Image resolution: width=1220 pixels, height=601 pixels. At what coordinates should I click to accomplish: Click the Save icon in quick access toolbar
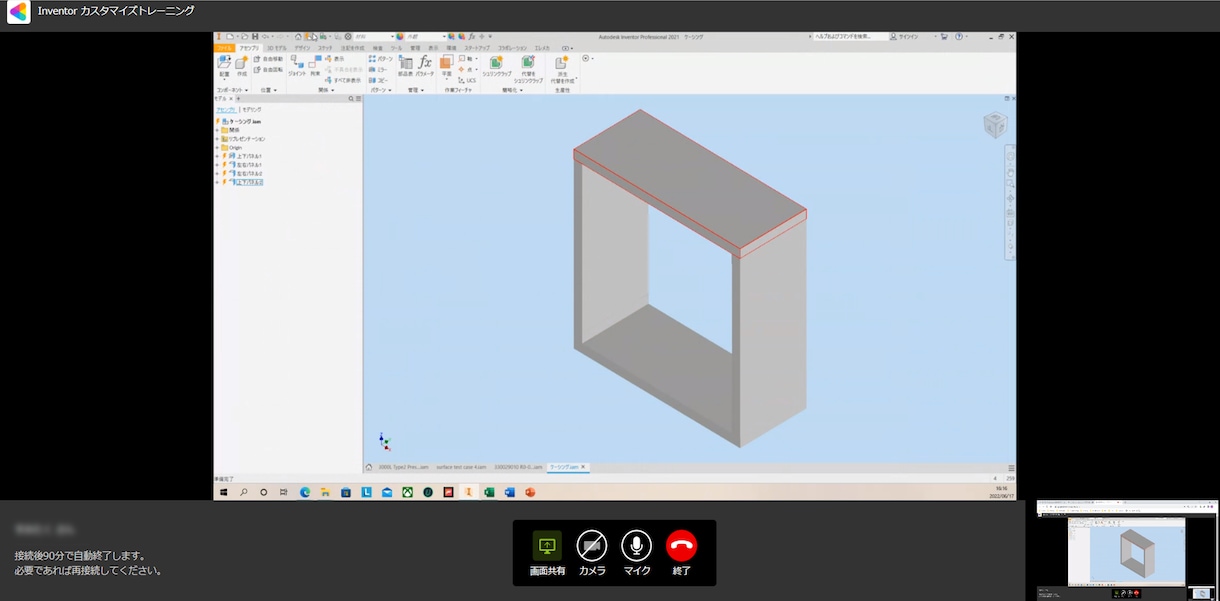[255, 36]
